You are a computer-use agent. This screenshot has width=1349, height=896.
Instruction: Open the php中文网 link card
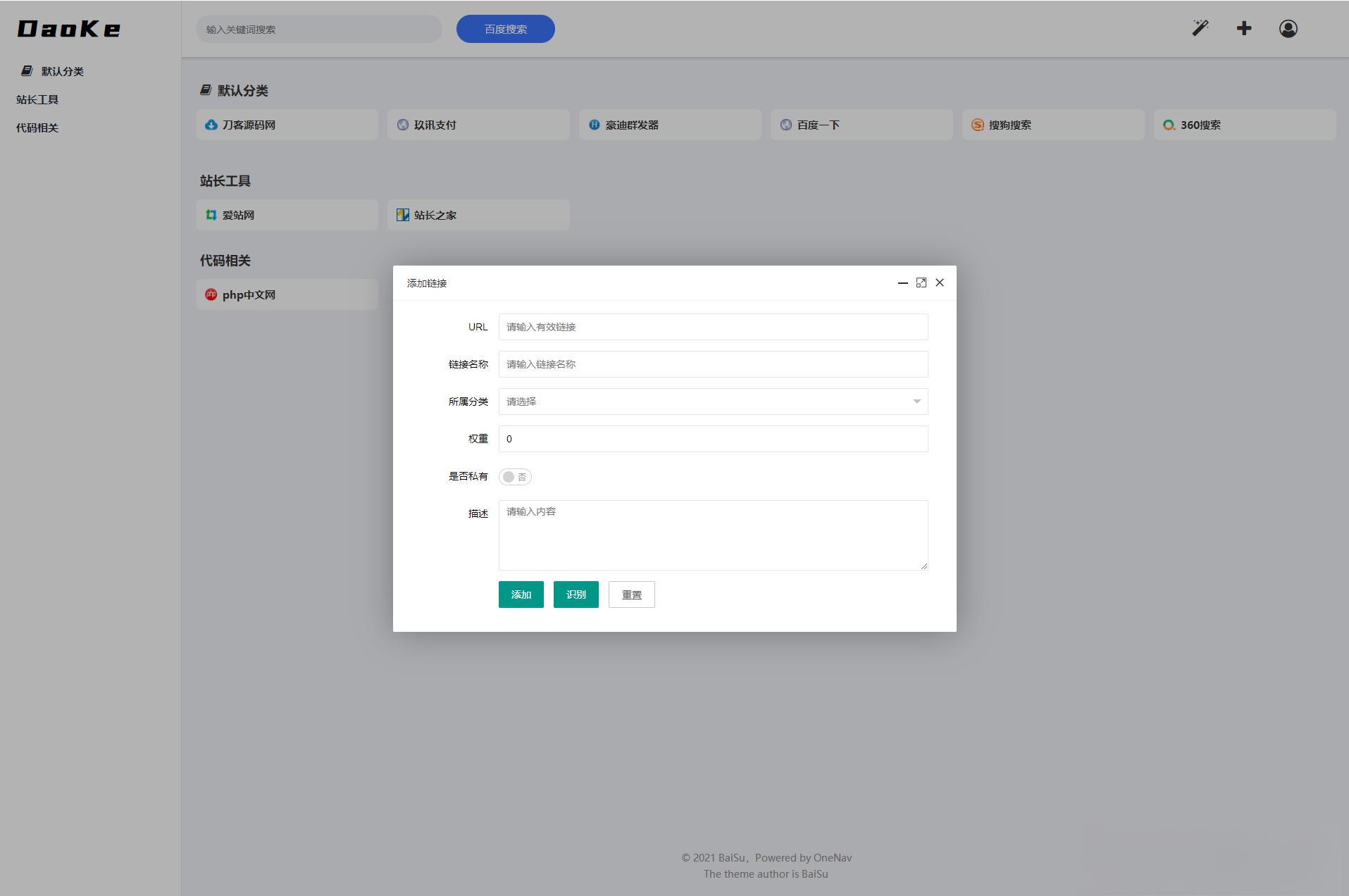tap(287, 294)
